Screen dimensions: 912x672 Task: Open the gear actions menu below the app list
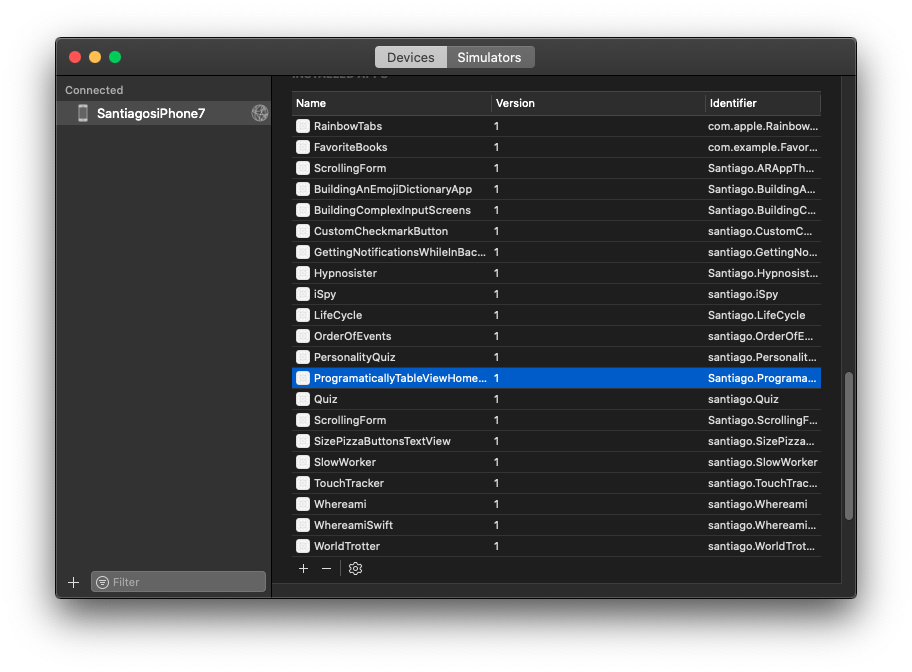coord(355,568)
